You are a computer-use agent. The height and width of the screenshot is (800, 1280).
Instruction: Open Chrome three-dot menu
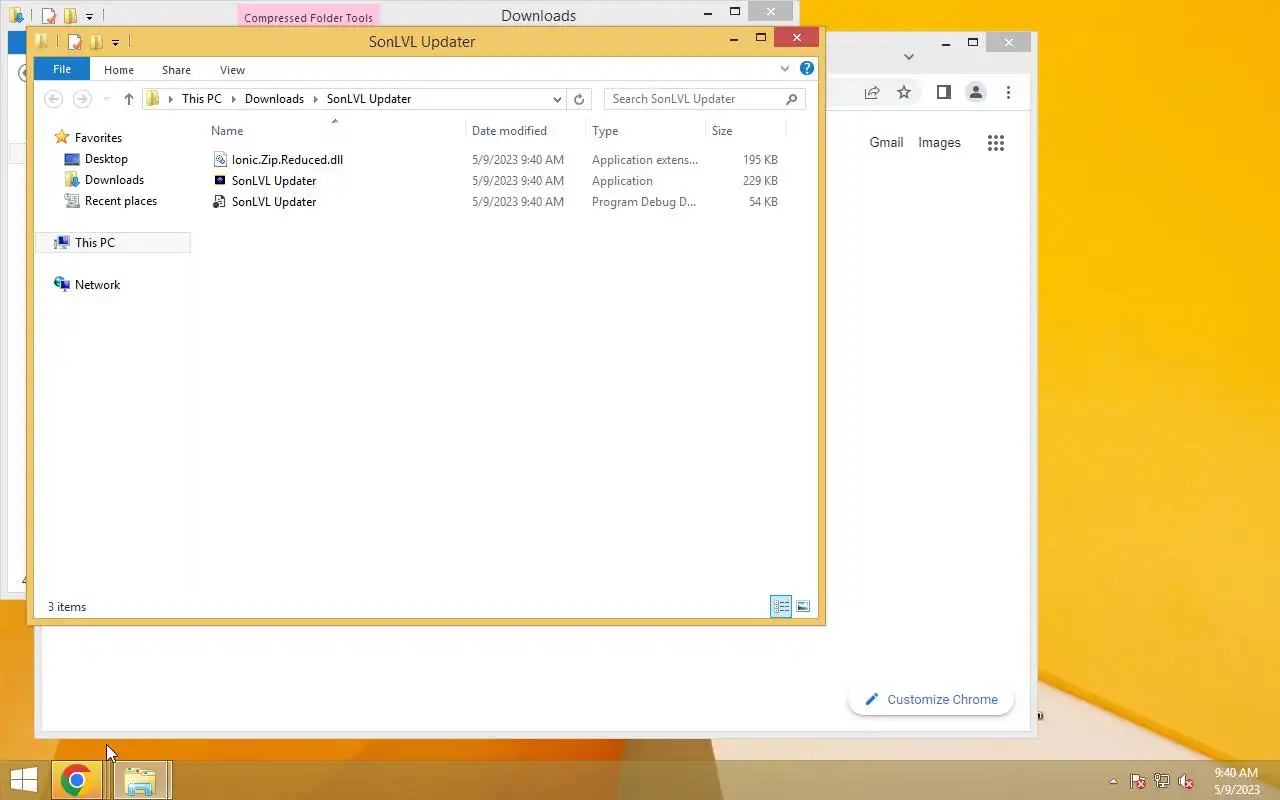point(1008,92)
